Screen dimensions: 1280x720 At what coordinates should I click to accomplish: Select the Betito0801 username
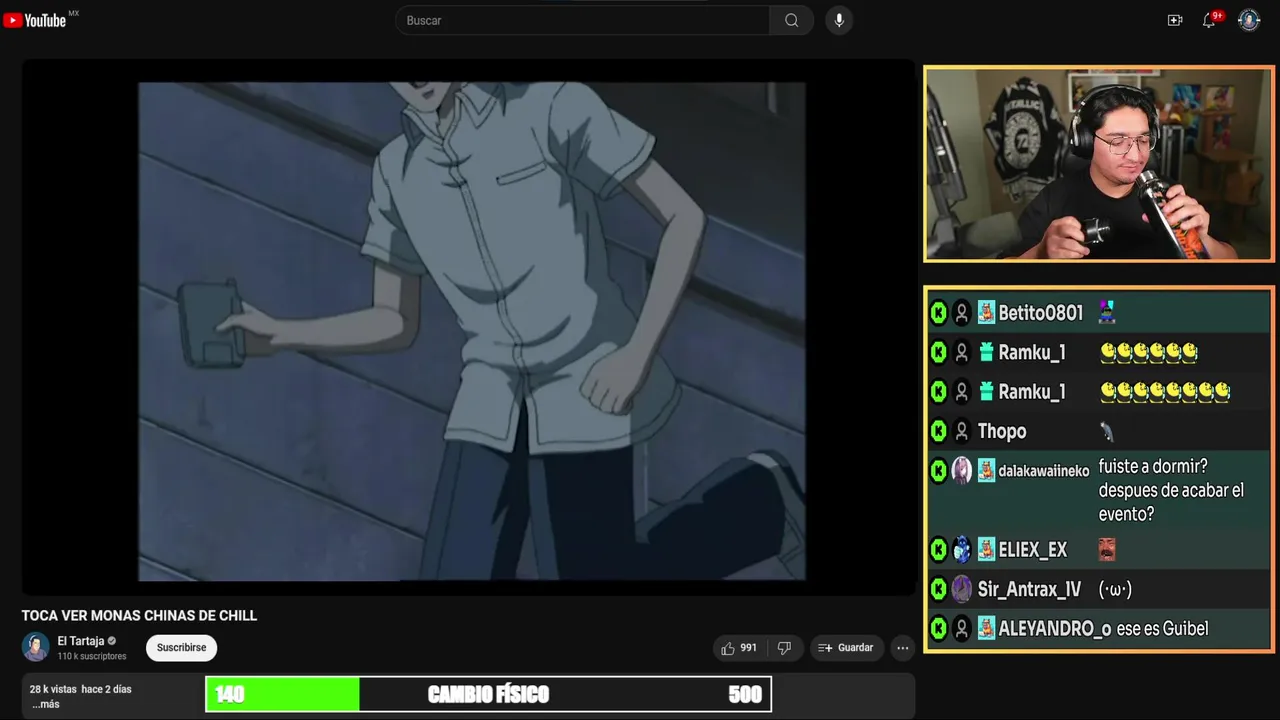pyautogui.click(x=1040, y=313)
